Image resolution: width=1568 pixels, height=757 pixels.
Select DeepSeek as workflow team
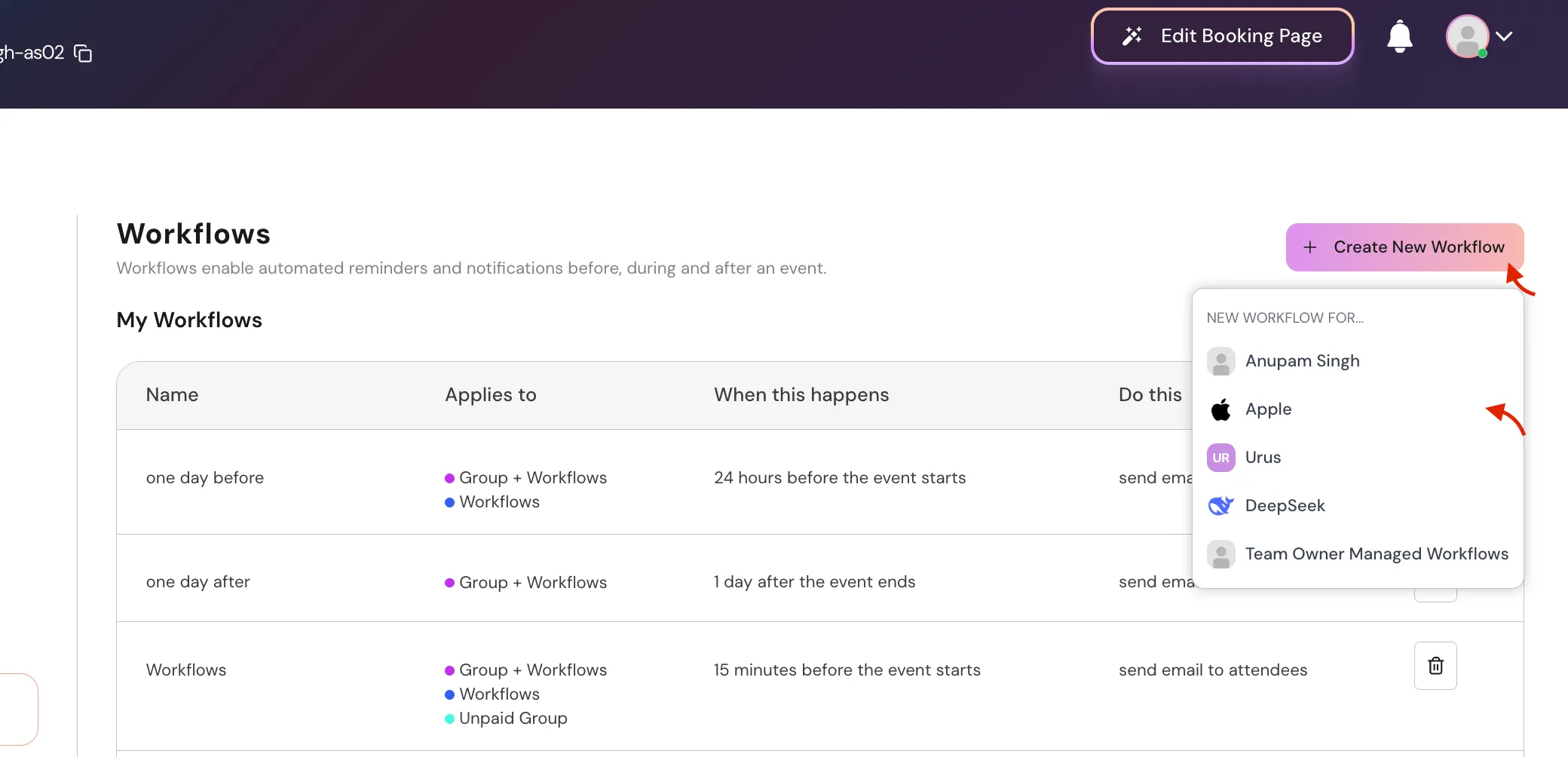1285,506
